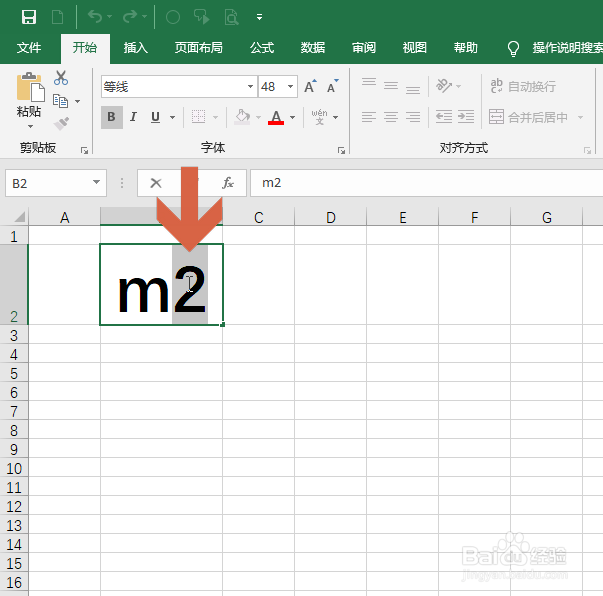Click the Name Box showing B2
The width and height of the screenshot is (603, 596).
(48, 183)
